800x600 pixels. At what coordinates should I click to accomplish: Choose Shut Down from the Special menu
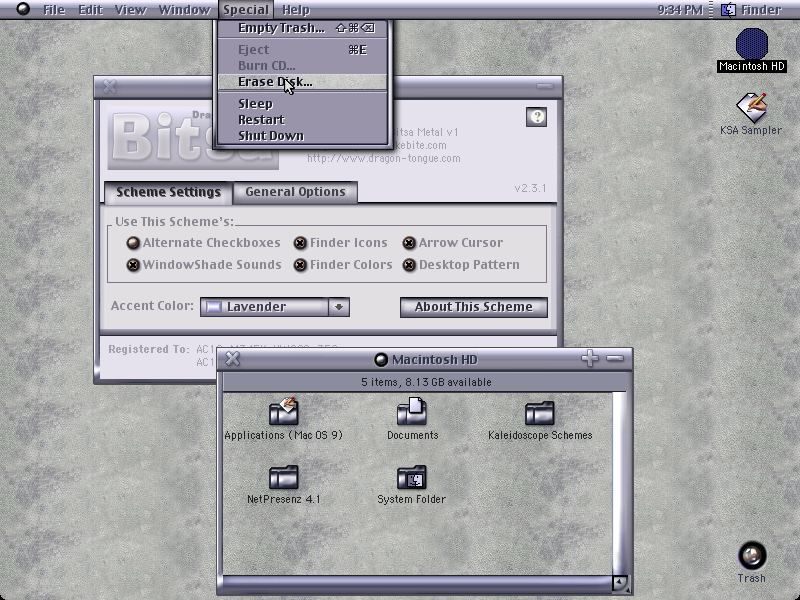coord(303,135)
